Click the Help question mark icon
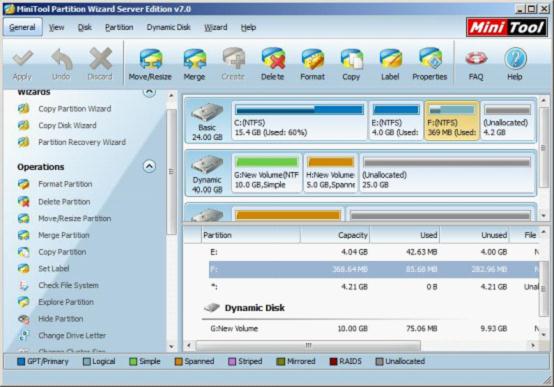This screenshot has height=387, width=554. [x=515, y=59]
